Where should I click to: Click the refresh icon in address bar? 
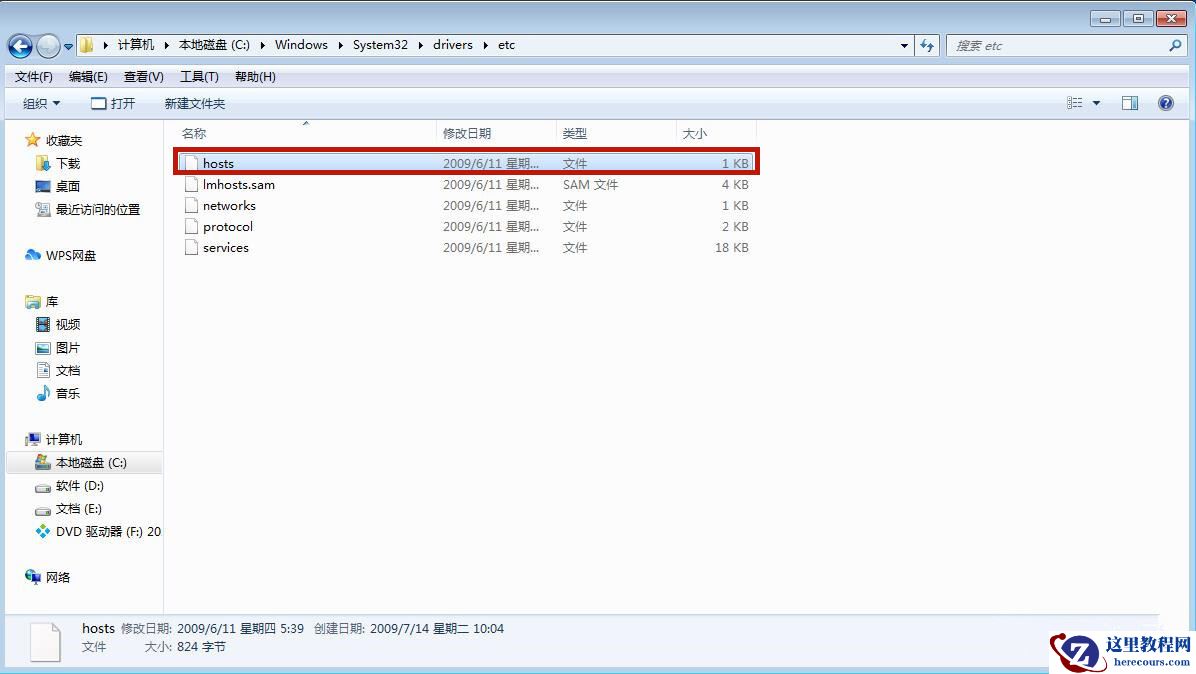926,45
